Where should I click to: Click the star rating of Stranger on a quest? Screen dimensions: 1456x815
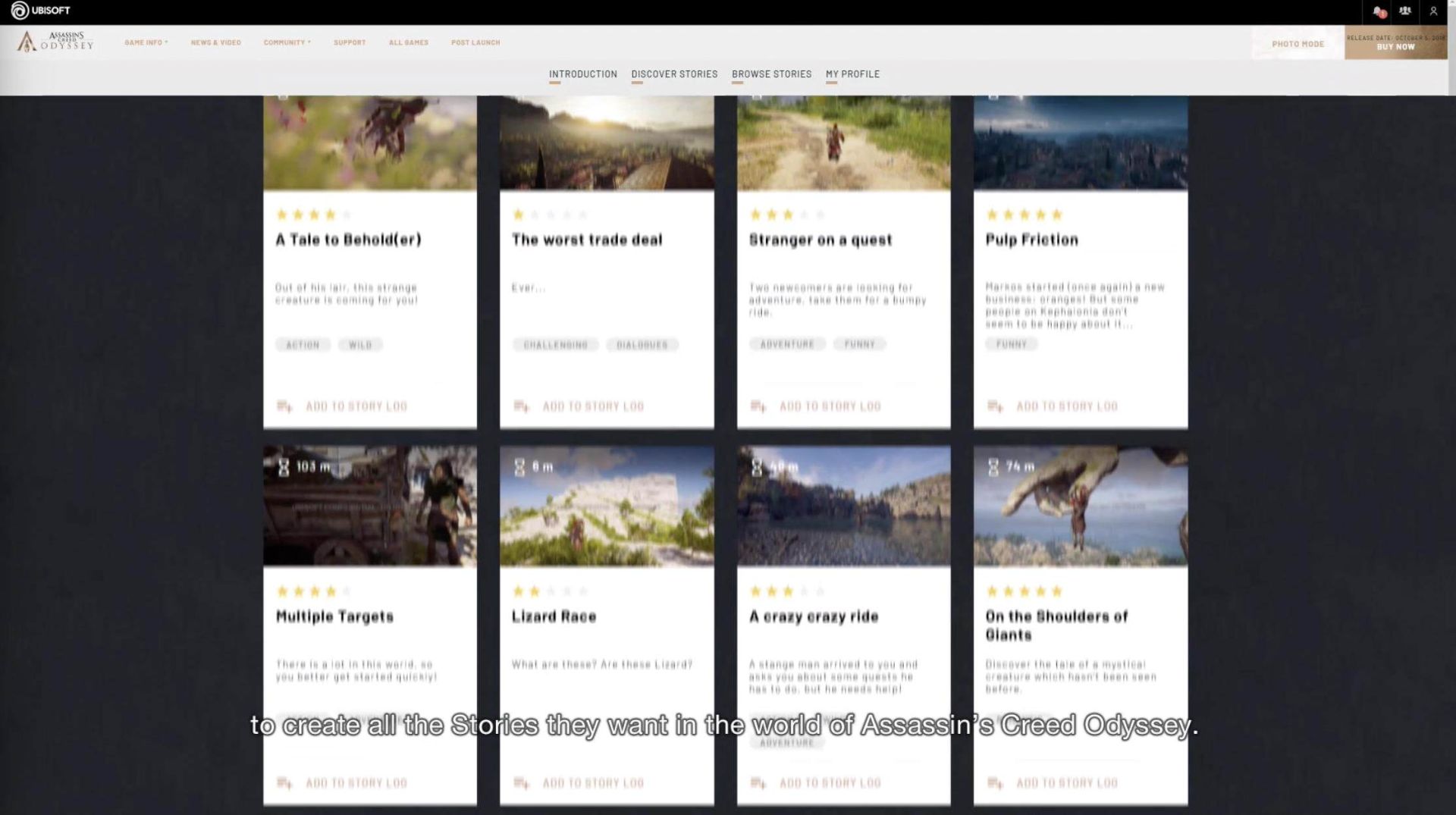[787, 215]
